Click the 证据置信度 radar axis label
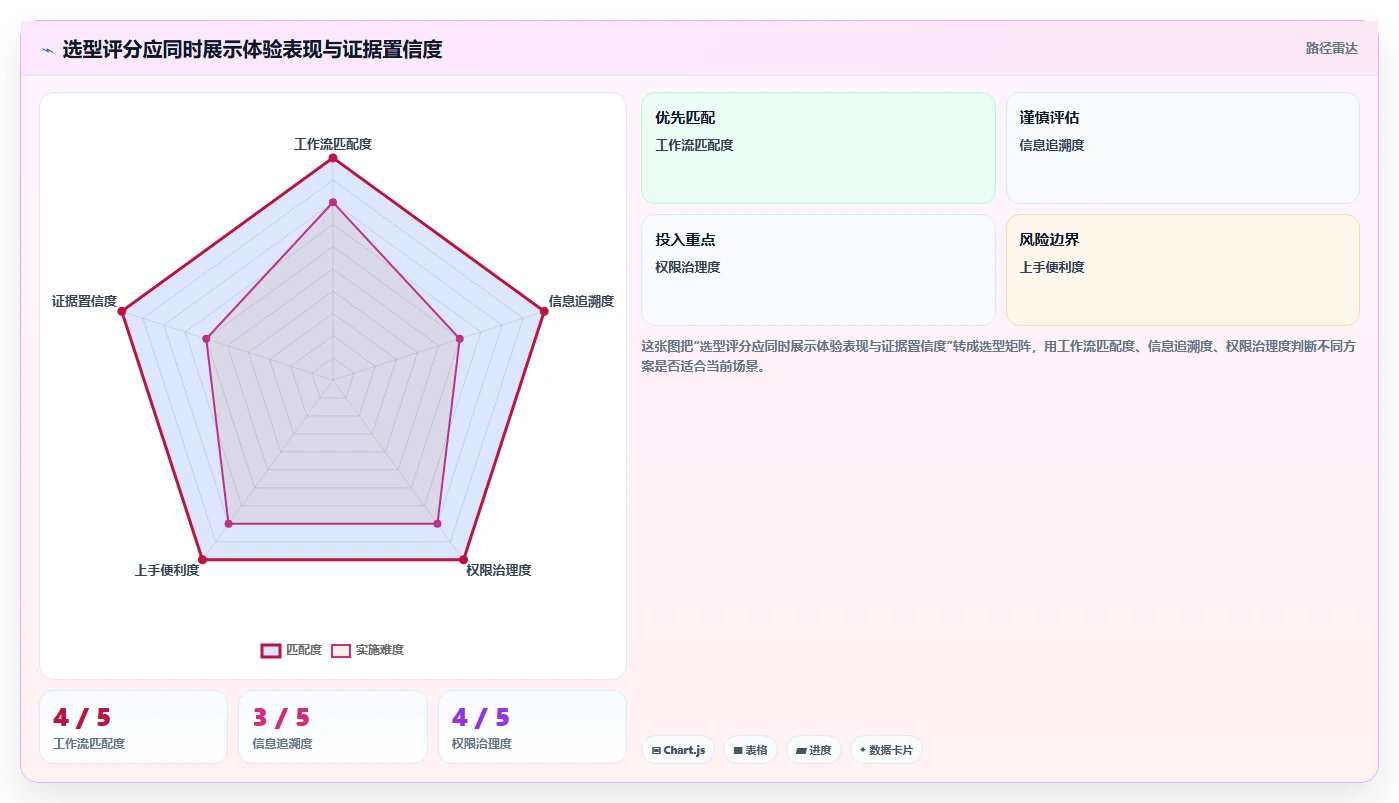 [85, 301]
